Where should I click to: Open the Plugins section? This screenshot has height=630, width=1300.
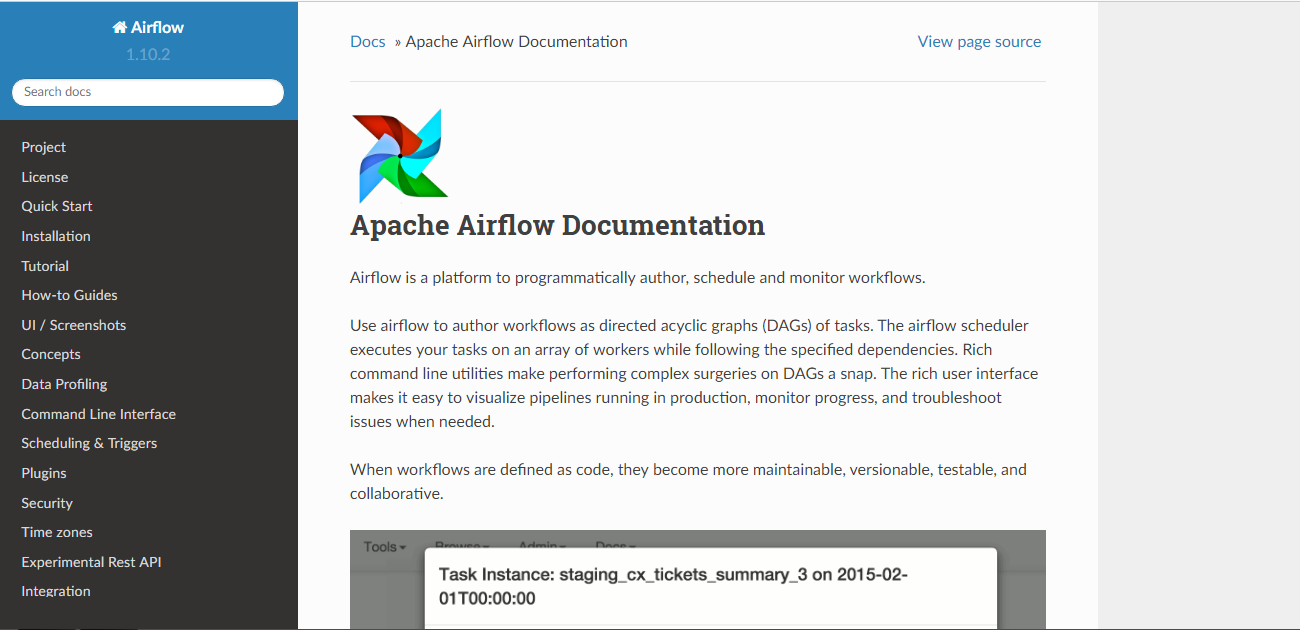pyautogui.click(x=44, y=473)
